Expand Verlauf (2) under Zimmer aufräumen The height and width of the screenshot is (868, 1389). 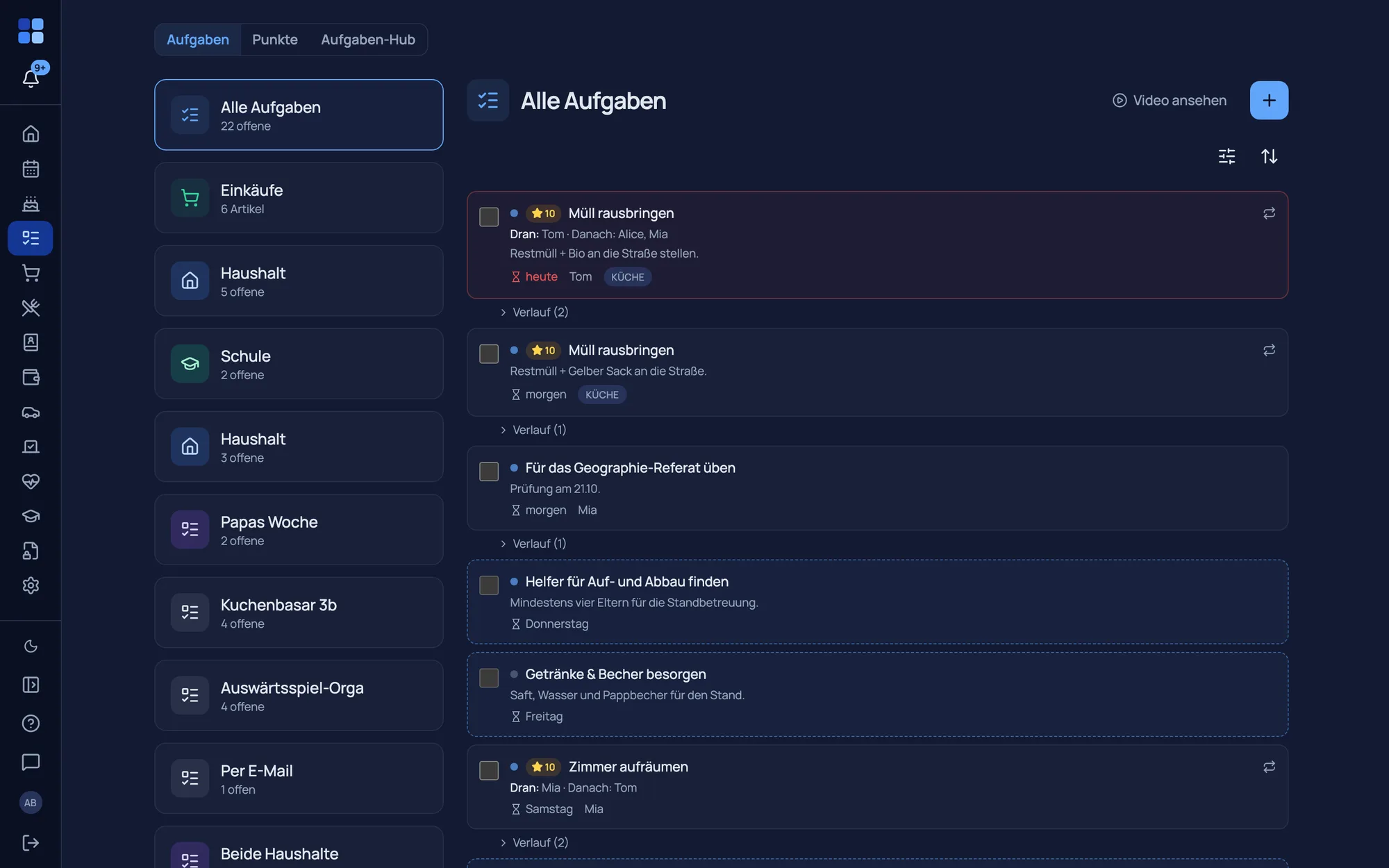pyautogui.click(x=534, y=842)
